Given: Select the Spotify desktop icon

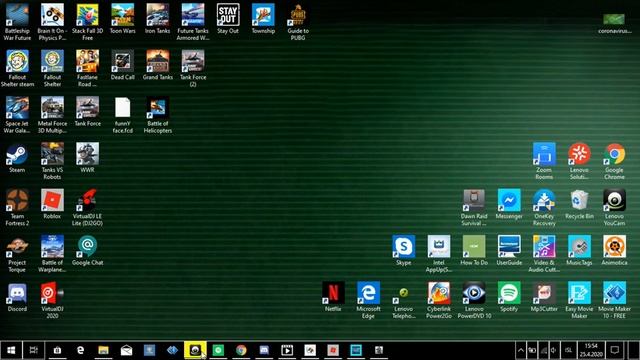Looking at the screenshot, I should 509,297.
